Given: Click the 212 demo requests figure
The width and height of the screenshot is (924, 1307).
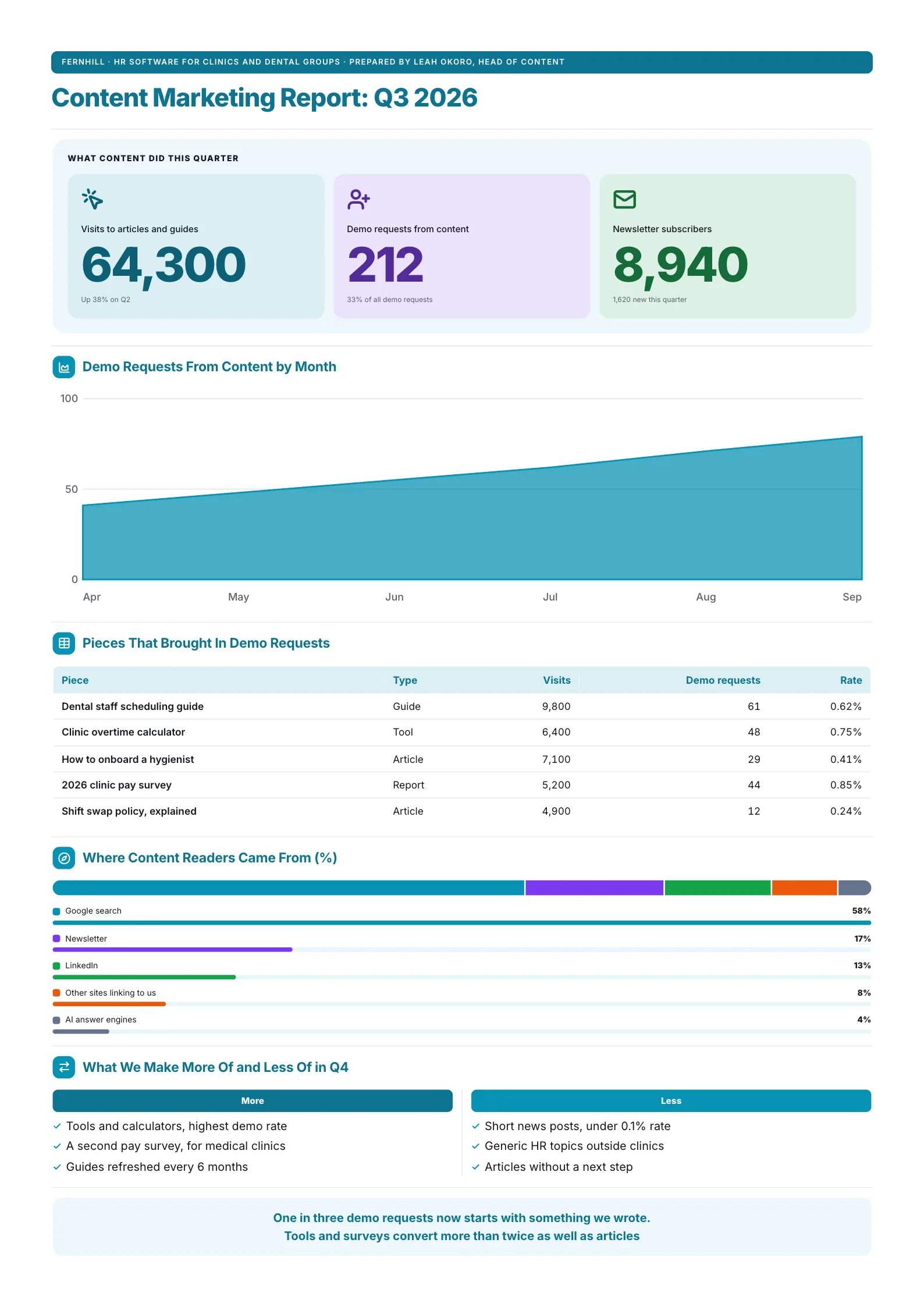Looking at the screenshot, I should (x=385, y=265).
